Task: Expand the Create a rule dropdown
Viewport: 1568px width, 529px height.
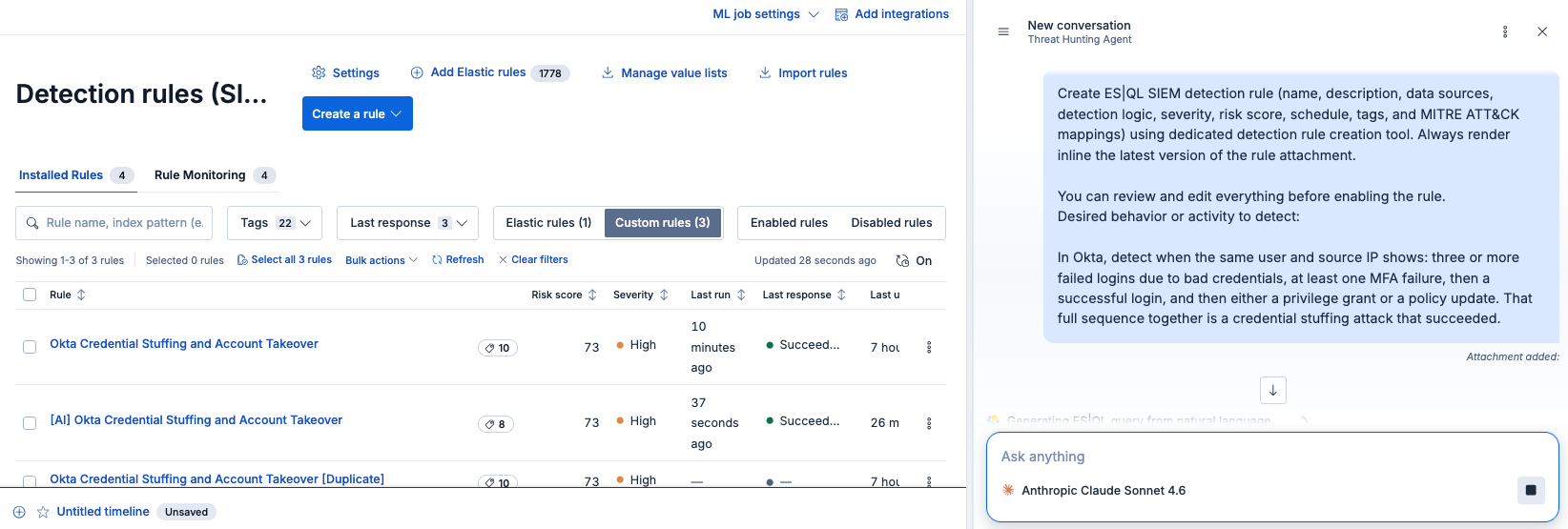Action: 358,113
